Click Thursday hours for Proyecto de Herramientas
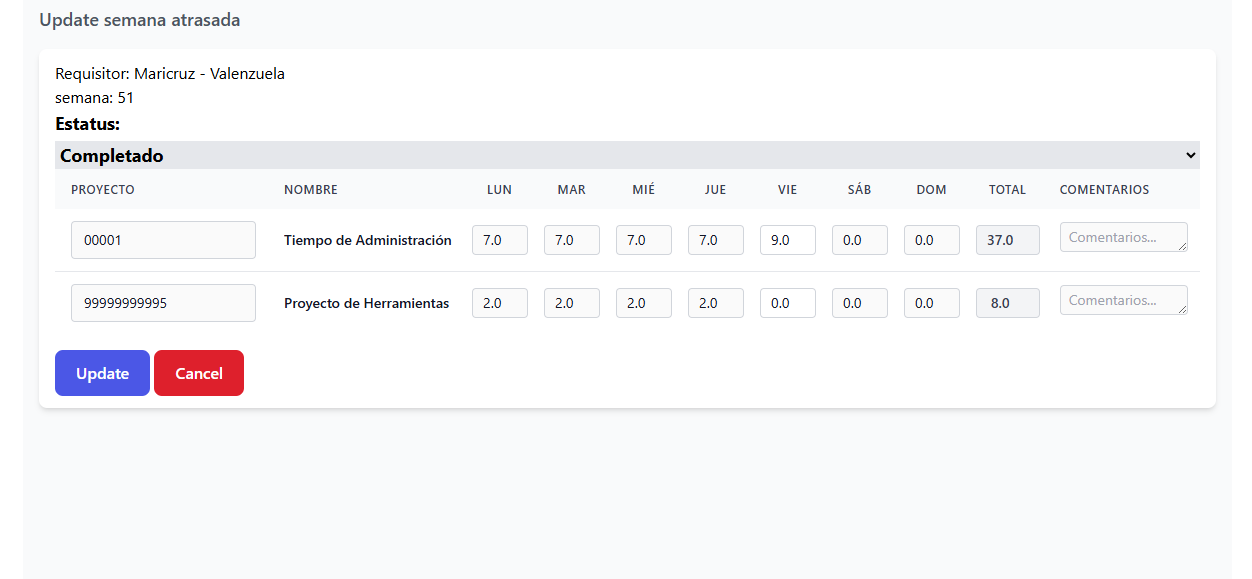The height and width of the screenshot is (579, 1252). (x=716, y=303)
